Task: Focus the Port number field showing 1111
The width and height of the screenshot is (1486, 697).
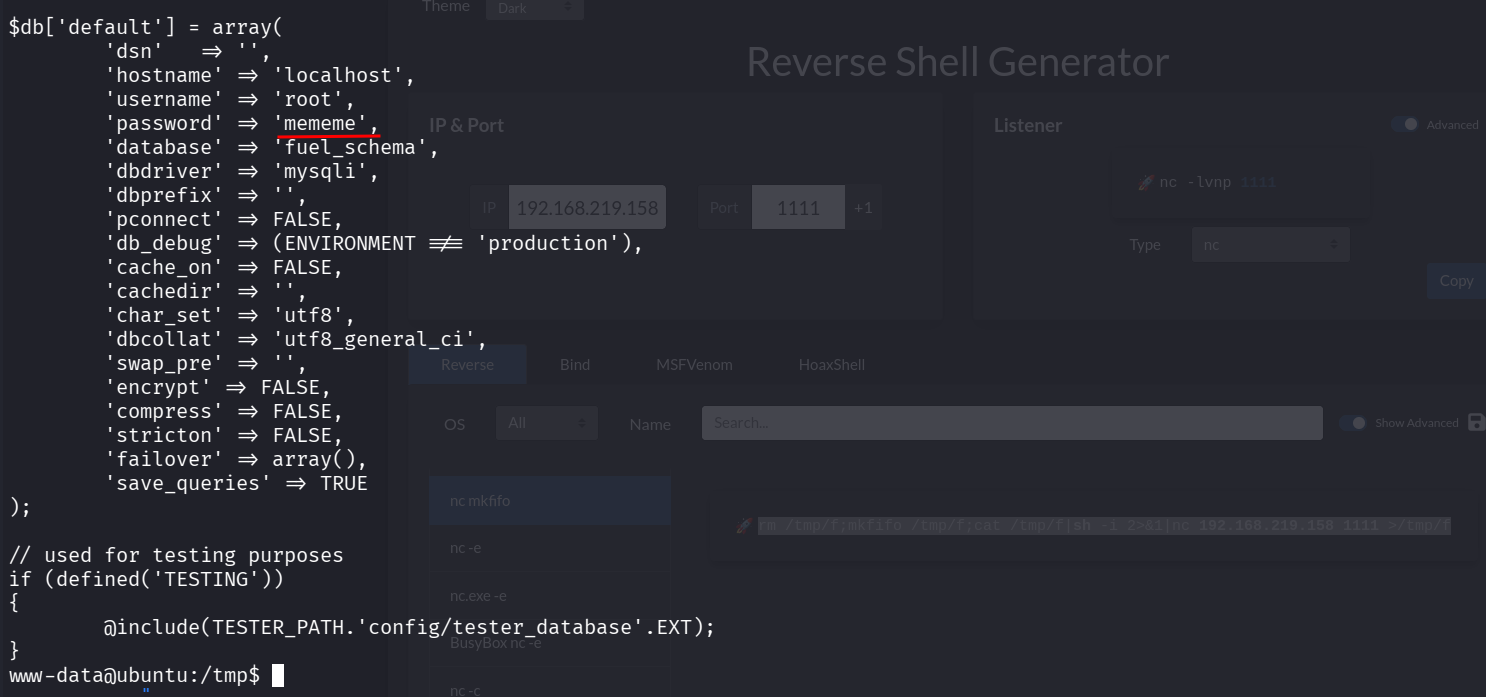Action: tap(798, 208)
